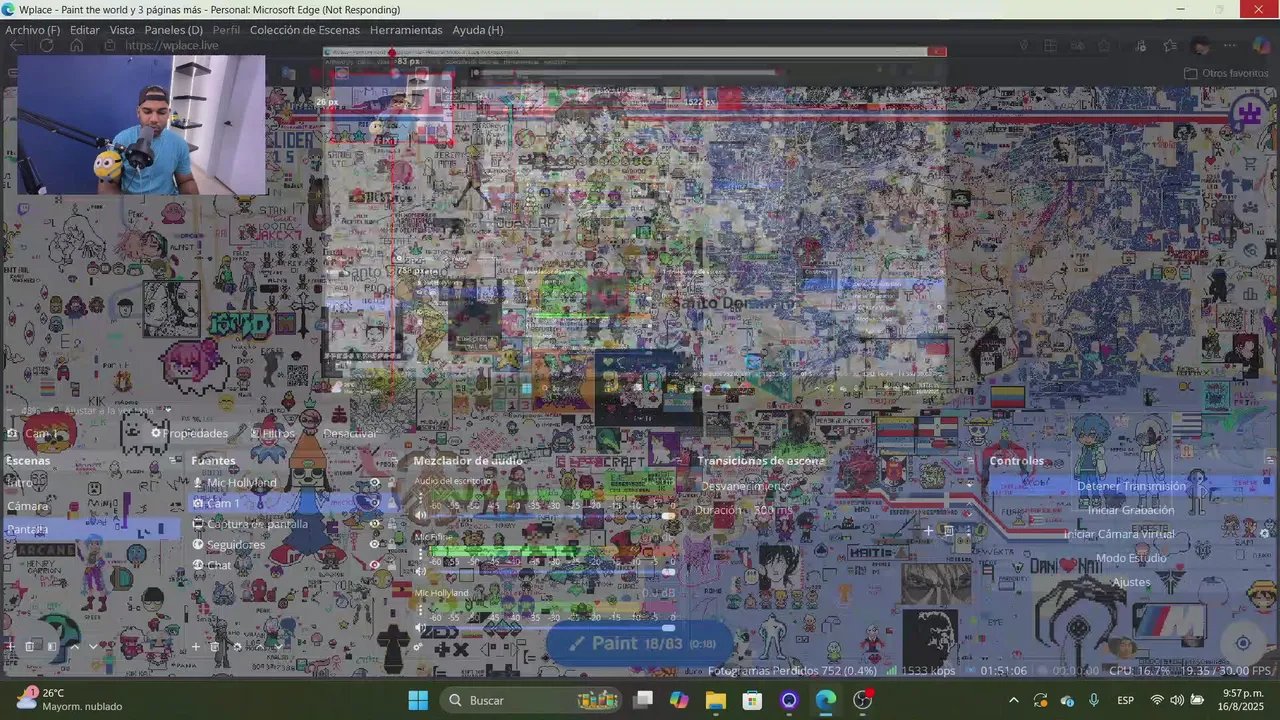
Task: Toggle visibility eye of Mic Hollyland source
Action: pyautogui.click(x=375, y=483)
